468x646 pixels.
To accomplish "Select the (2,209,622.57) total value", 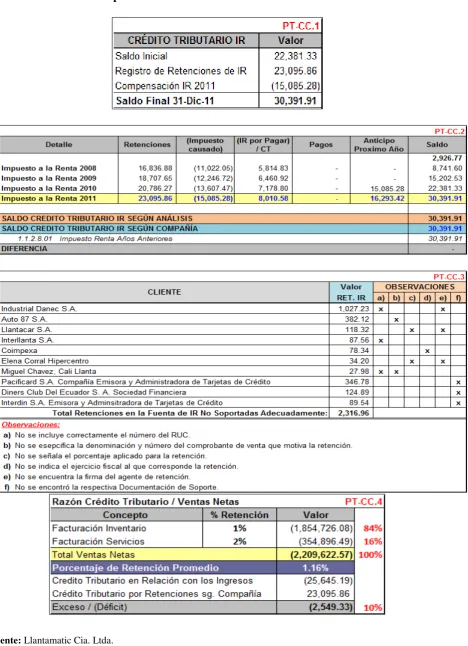I will pos(321,555).
